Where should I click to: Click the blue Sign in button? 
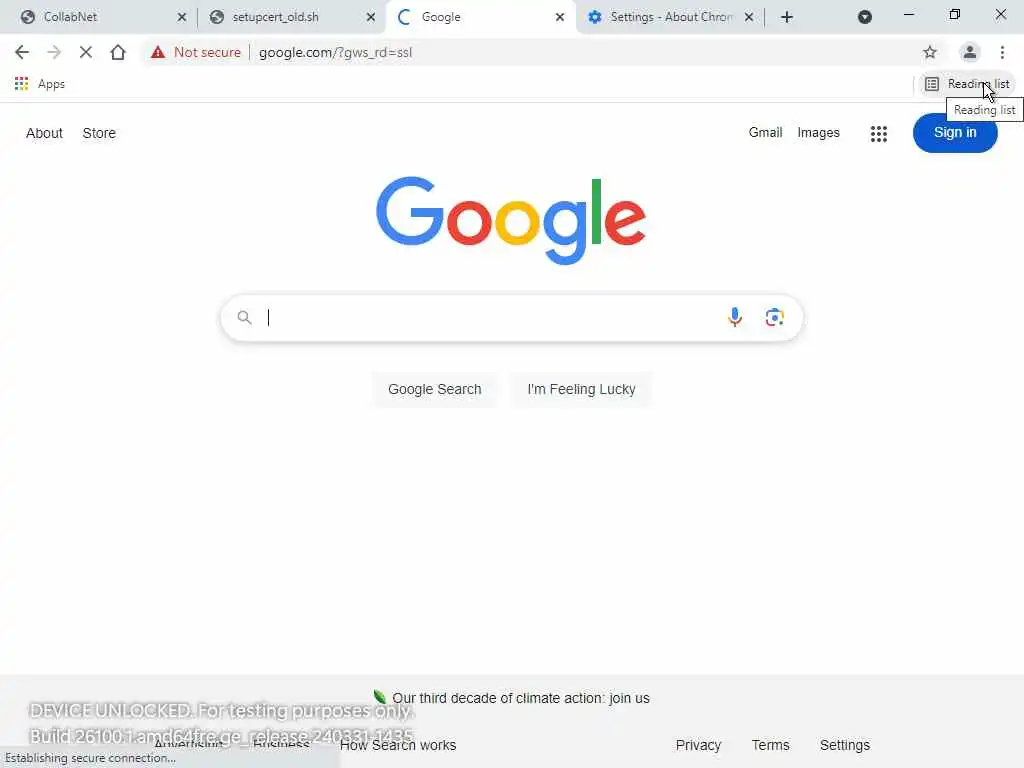point(955,133)
